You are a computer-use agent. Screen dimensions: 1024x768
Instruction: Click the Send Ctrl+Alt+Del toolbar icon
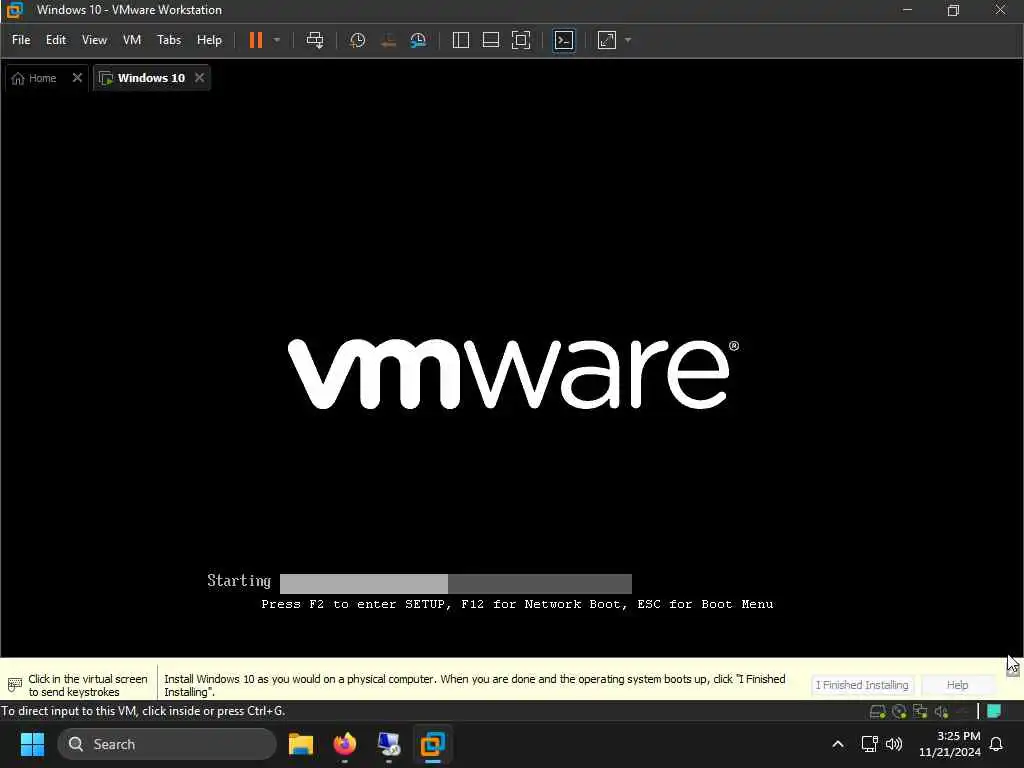315,40
